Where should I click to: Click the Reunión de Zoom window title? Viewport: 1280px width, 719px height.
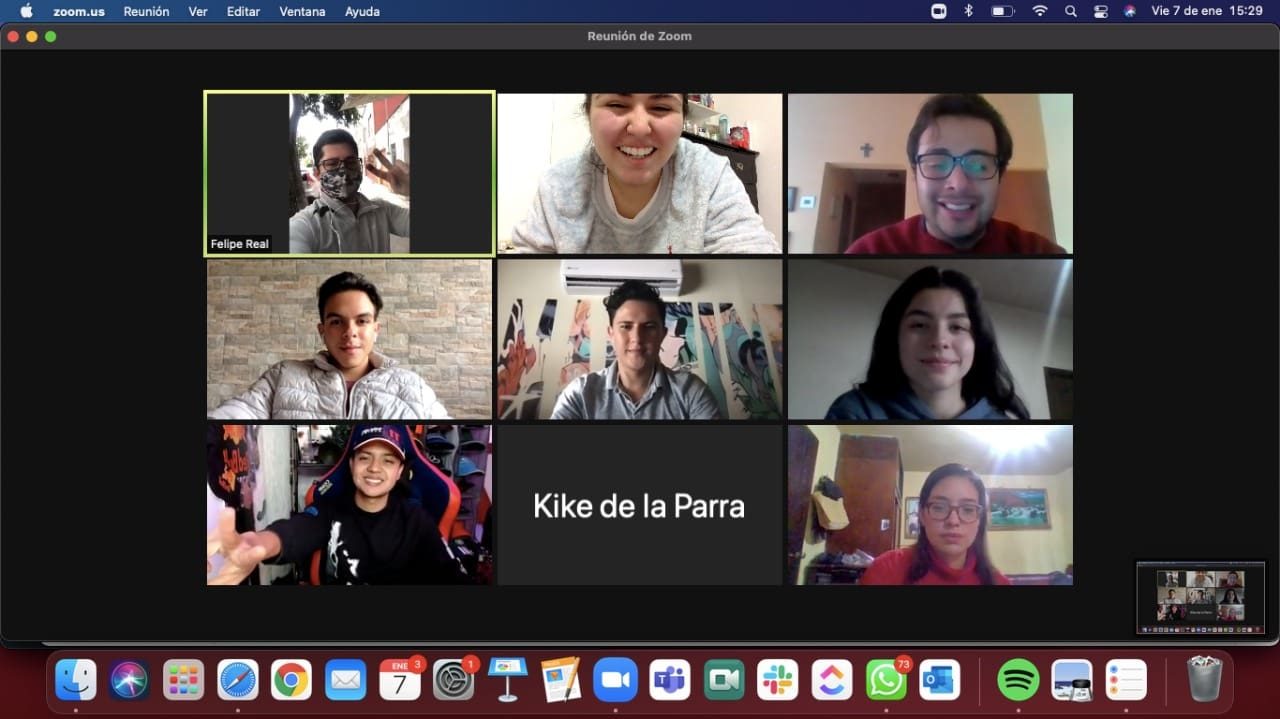coord(639,36)
